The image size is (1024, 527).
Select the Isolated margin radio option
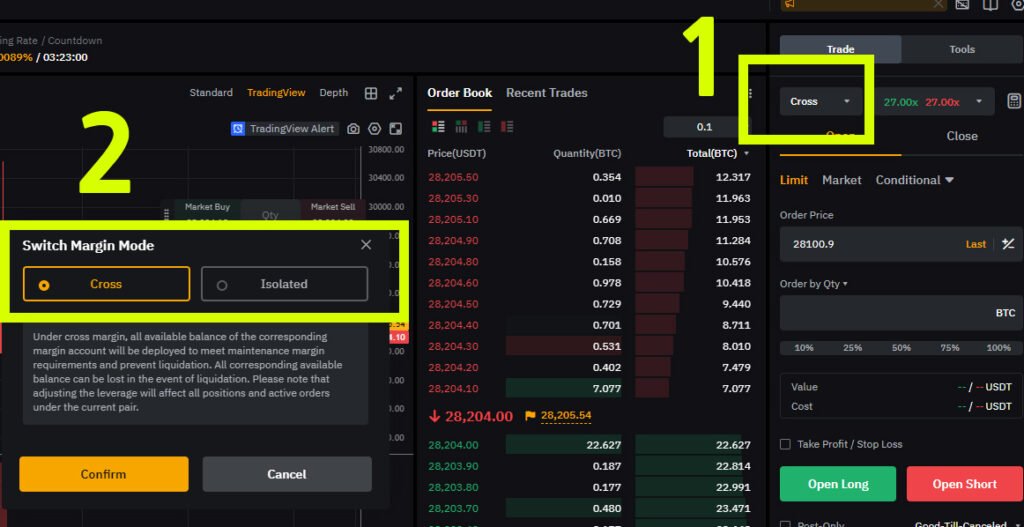tap(284, 284)
